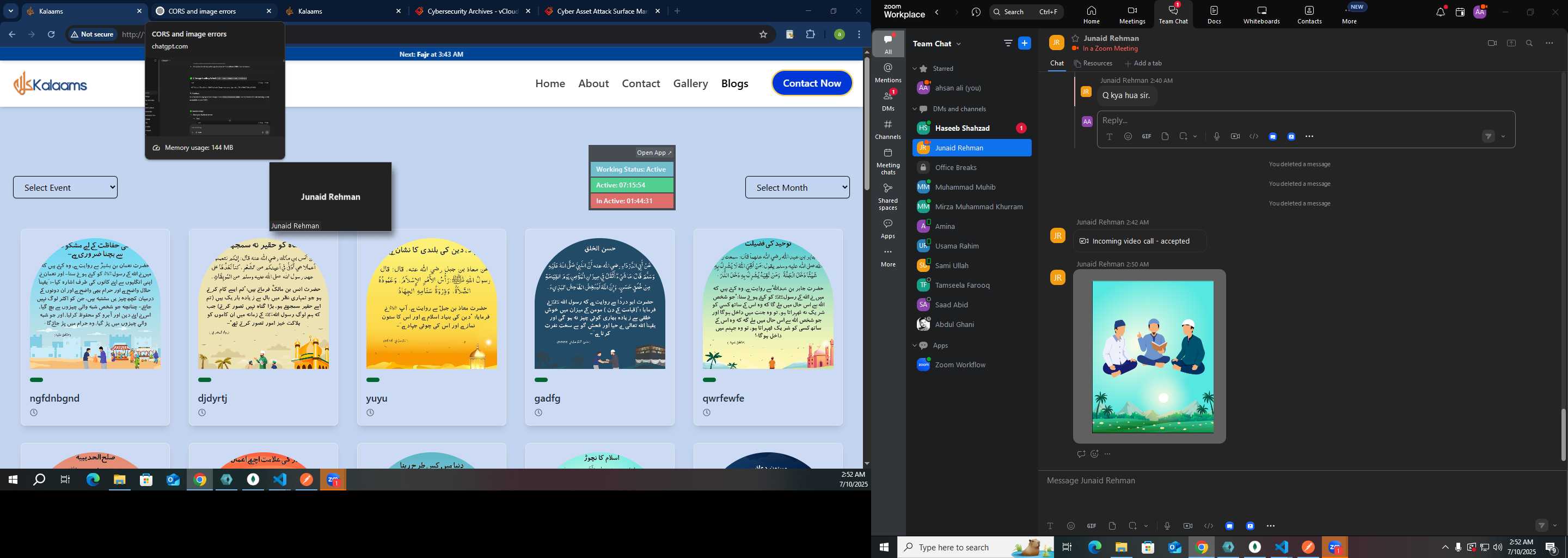Screen dimensions: 1568x558
Task: Focus the Reply input field
Action: coord(1306,120)
